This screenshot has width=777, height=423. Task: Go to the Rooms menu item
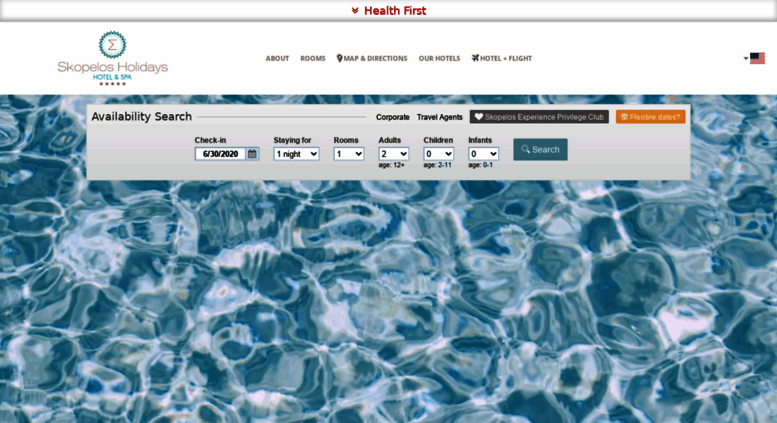[313, 58]
